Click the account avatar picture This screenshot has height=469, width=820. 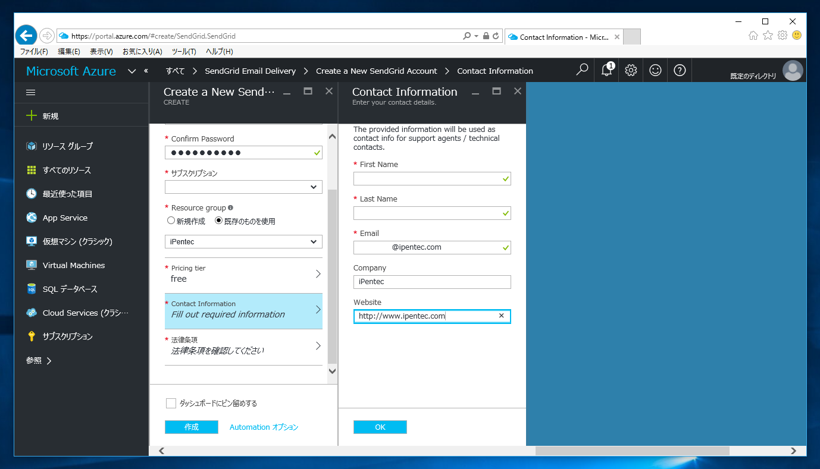792,71
